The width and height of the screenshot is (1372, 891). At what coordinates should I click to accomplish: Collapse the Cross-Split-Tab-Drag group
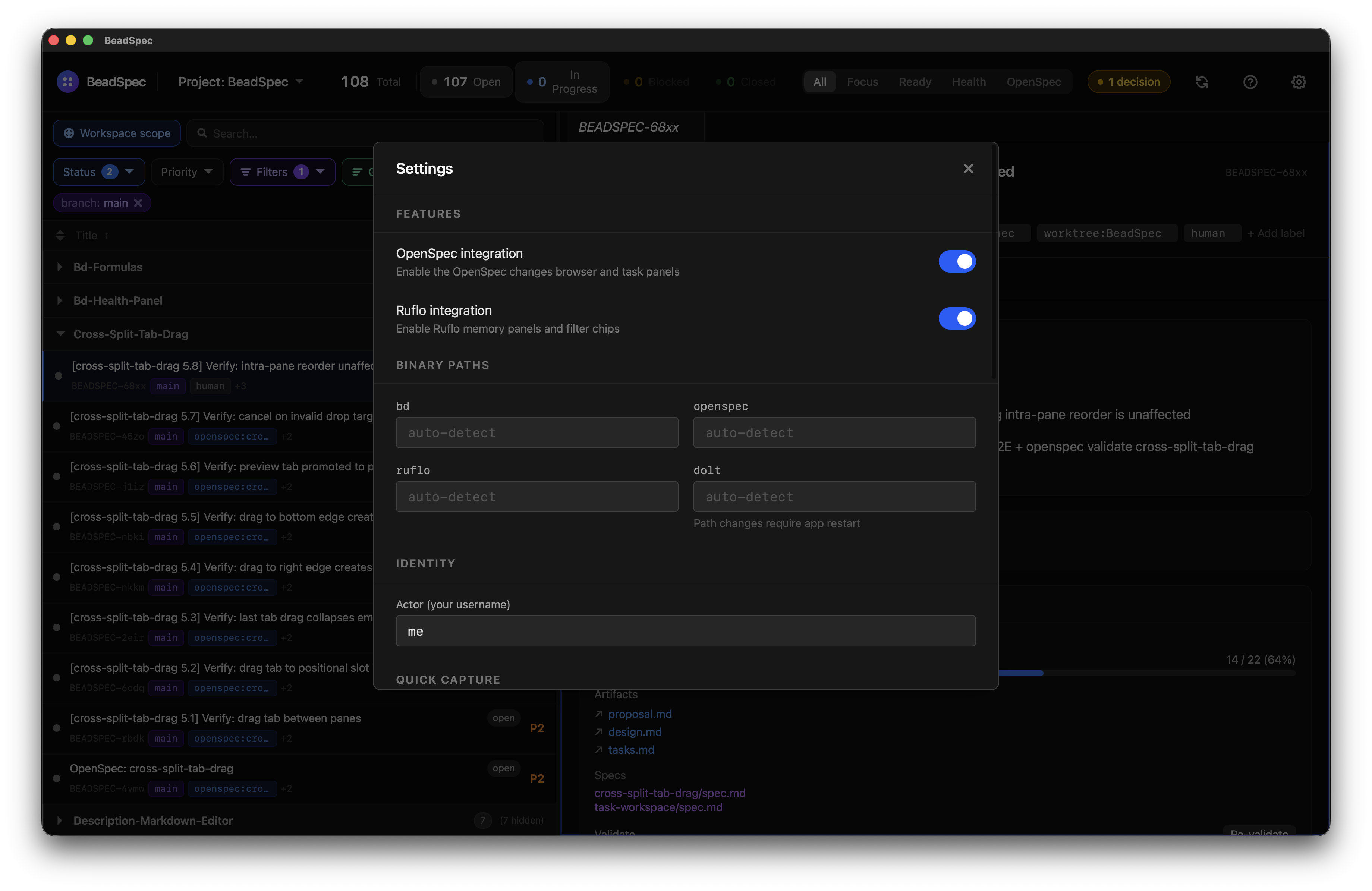pos(60,334)
